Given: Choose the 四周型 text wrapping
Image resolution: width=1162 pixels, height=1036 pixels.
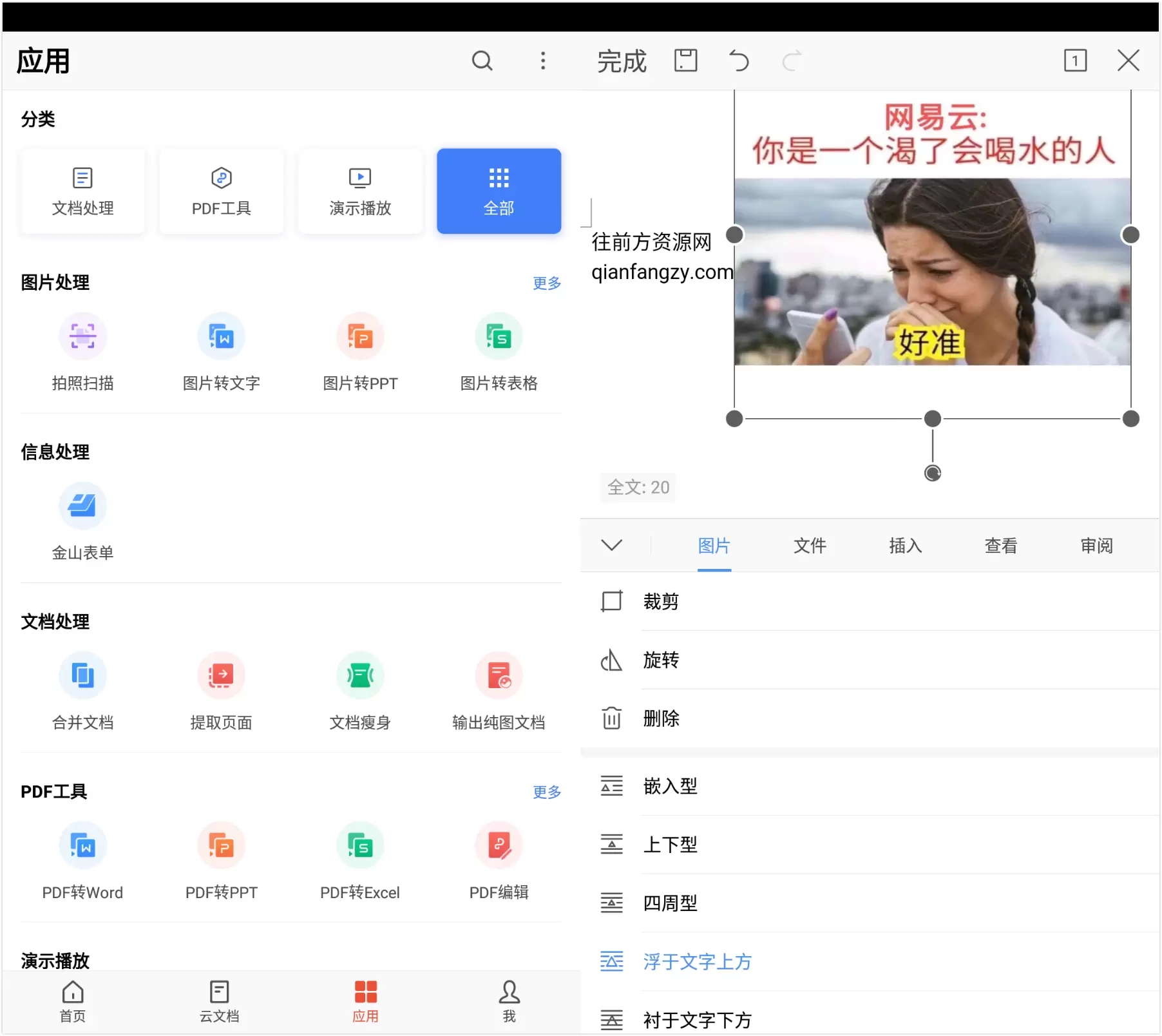Looking at the screenshot, I should [x=670, y=903].
